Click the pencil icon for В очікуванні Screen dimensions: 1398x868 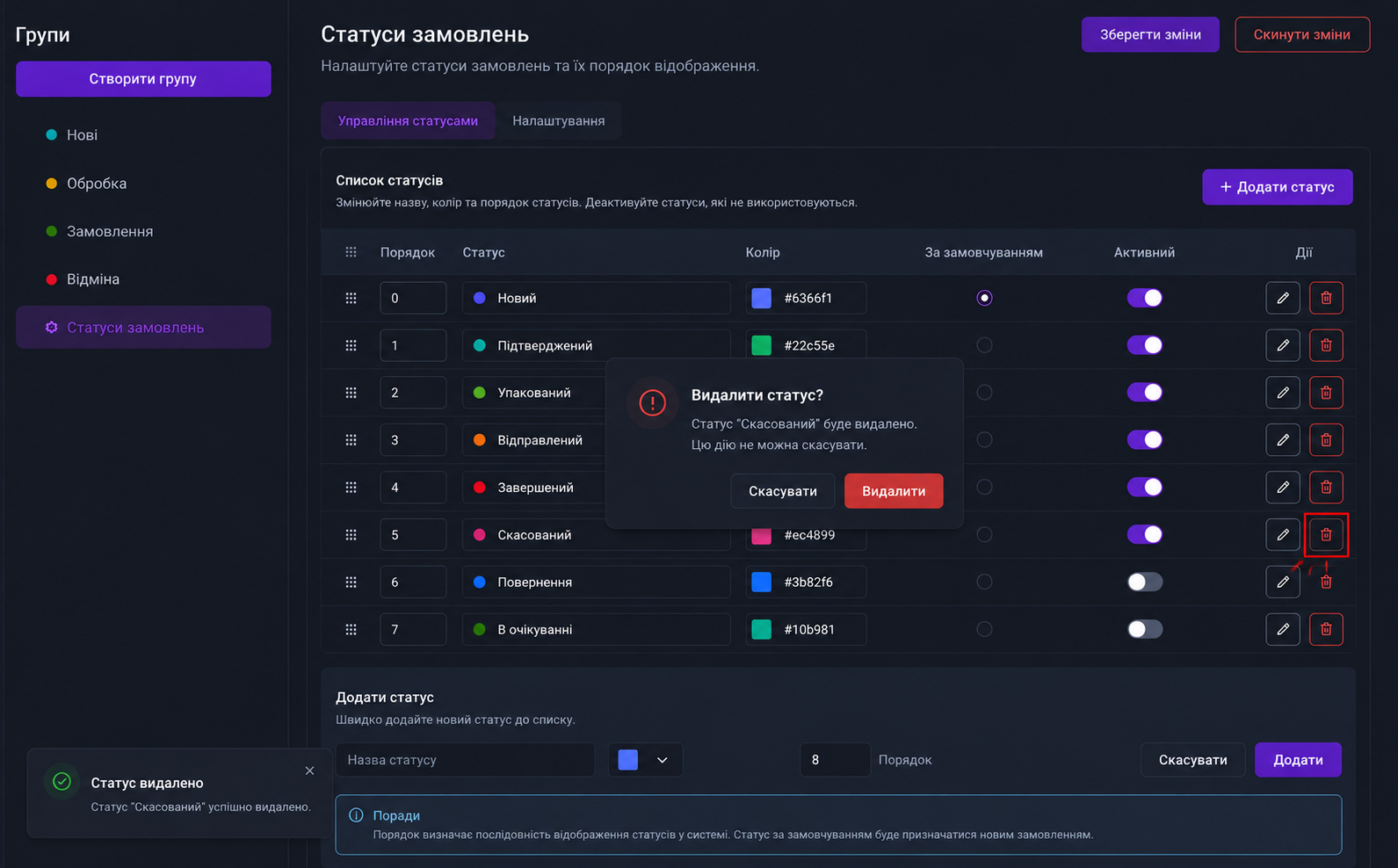pyautogui.click(x=1283, y=629)
